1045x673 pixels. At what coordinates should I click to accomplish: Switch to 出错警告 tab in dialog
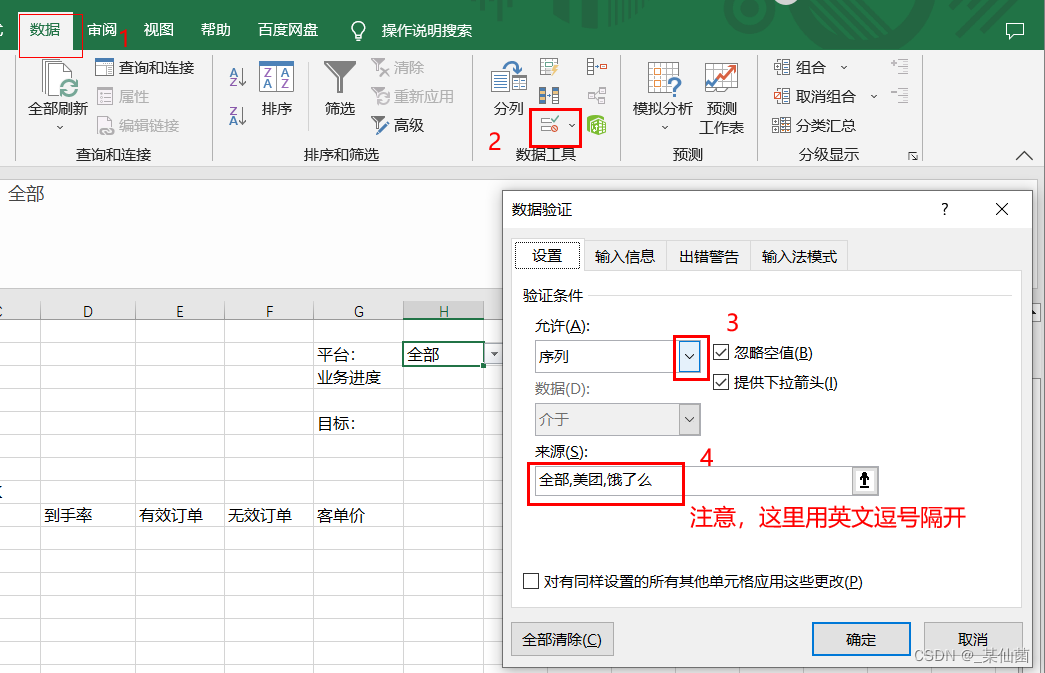tap(708, 257)
